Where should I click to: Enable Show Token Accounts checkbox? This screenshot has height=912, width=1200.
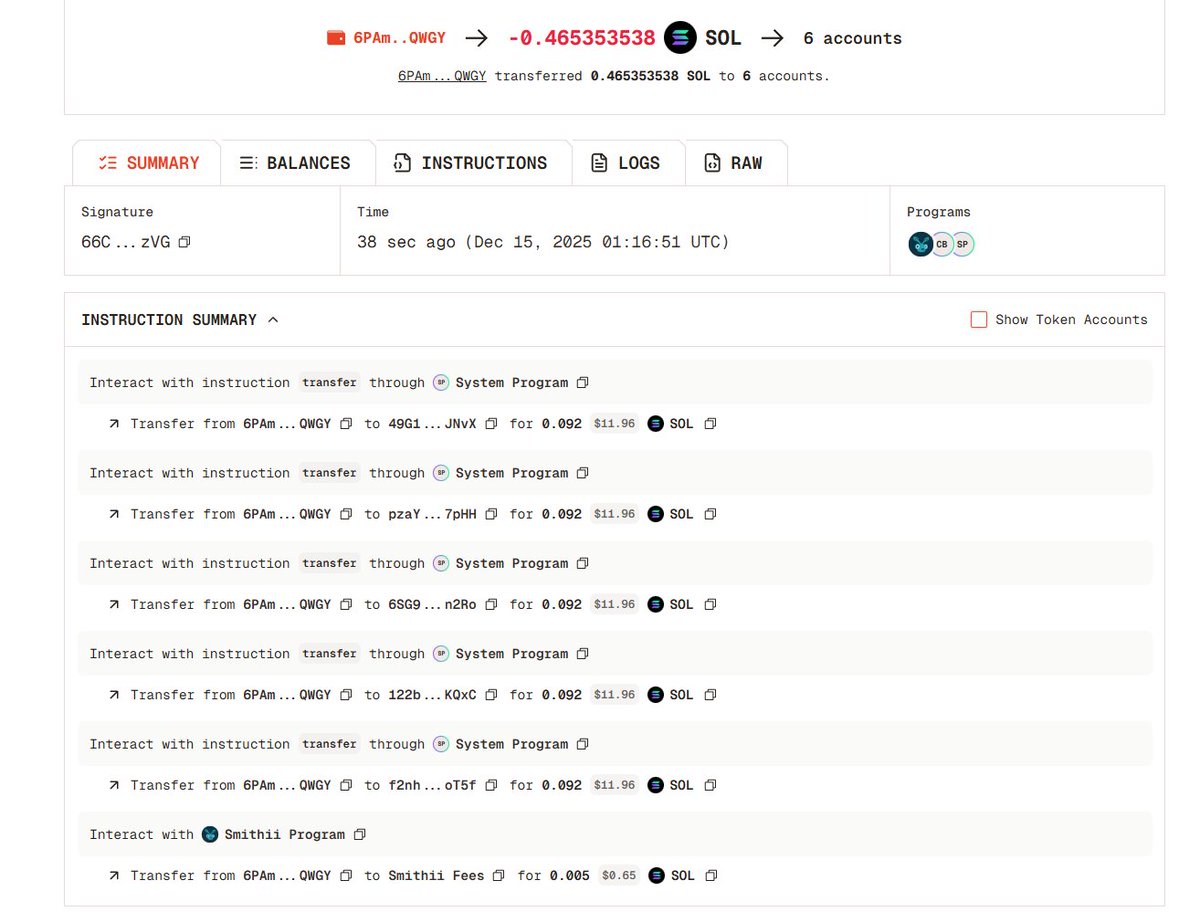coord(979,320)
